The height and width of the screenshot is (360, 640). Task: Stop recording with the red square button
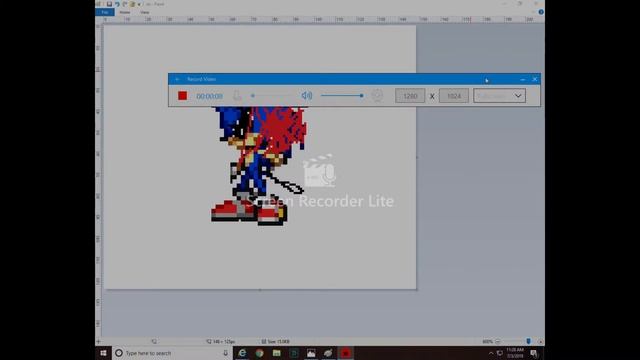click(182, 96)
